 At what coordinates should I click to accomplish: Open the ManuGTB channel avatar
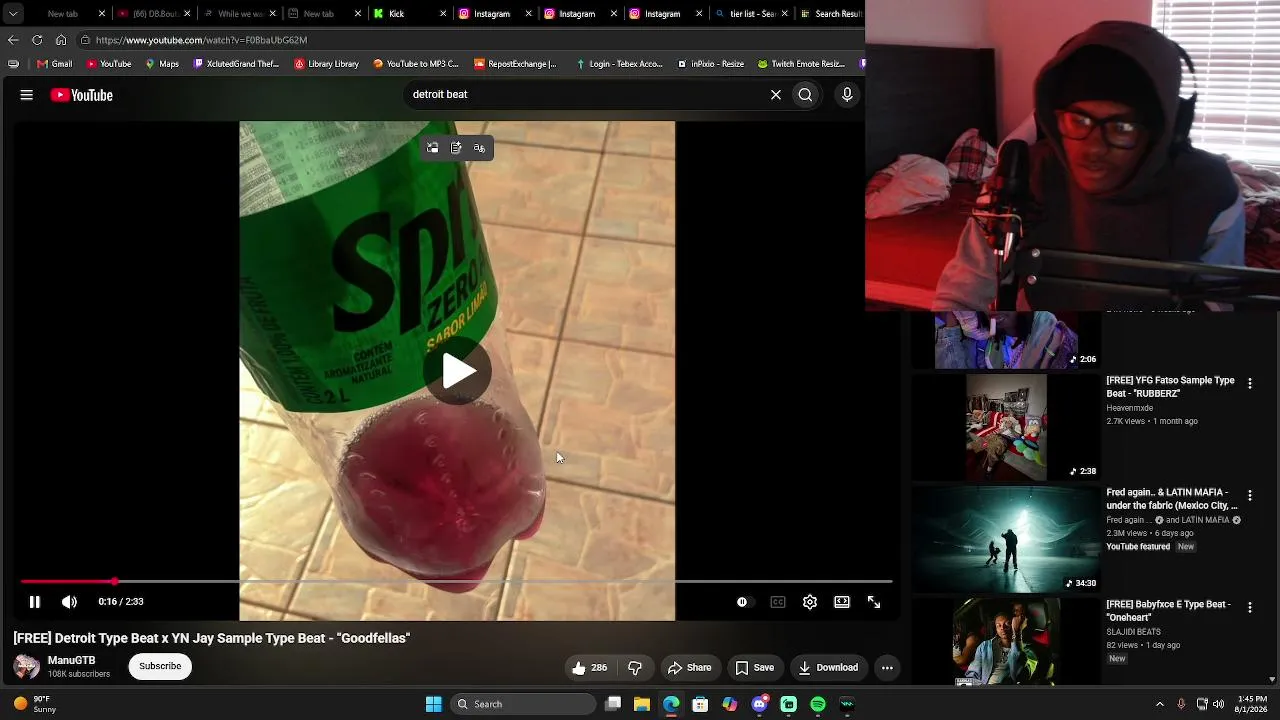[27, 667]
